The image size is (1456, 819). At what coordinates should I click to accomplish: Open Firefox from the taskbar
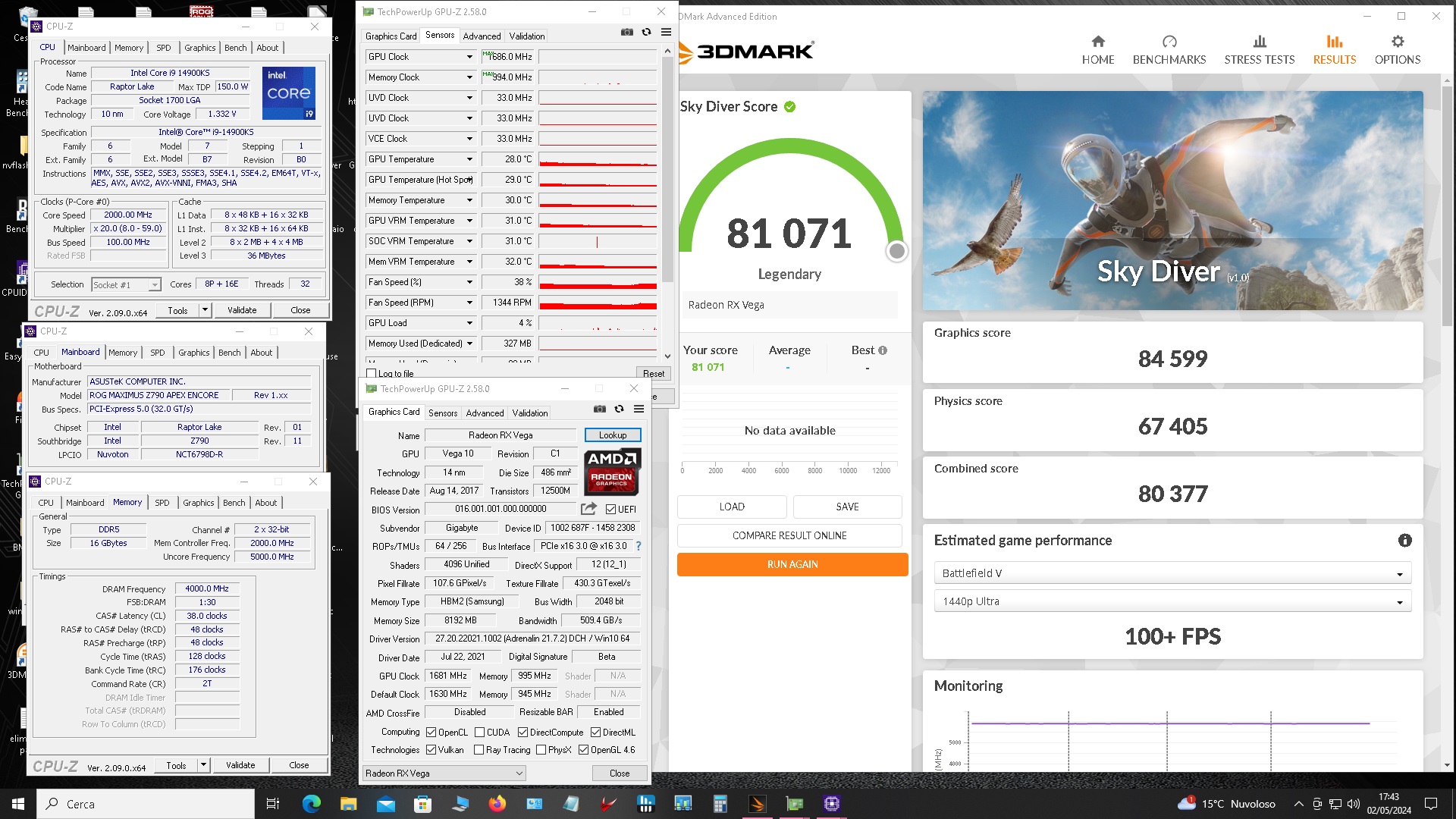point(497,804)
